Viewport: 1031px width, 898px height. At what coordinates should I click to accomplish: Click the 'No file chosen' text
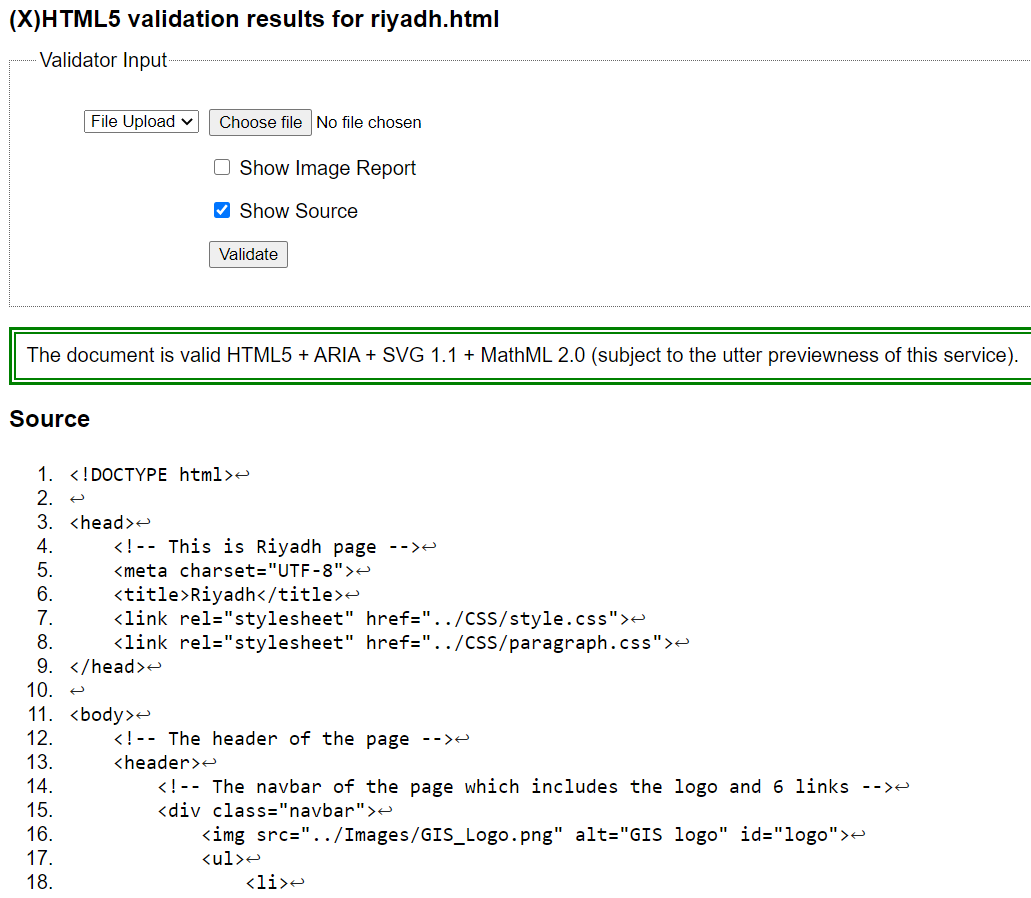click(x=369, y=123)
